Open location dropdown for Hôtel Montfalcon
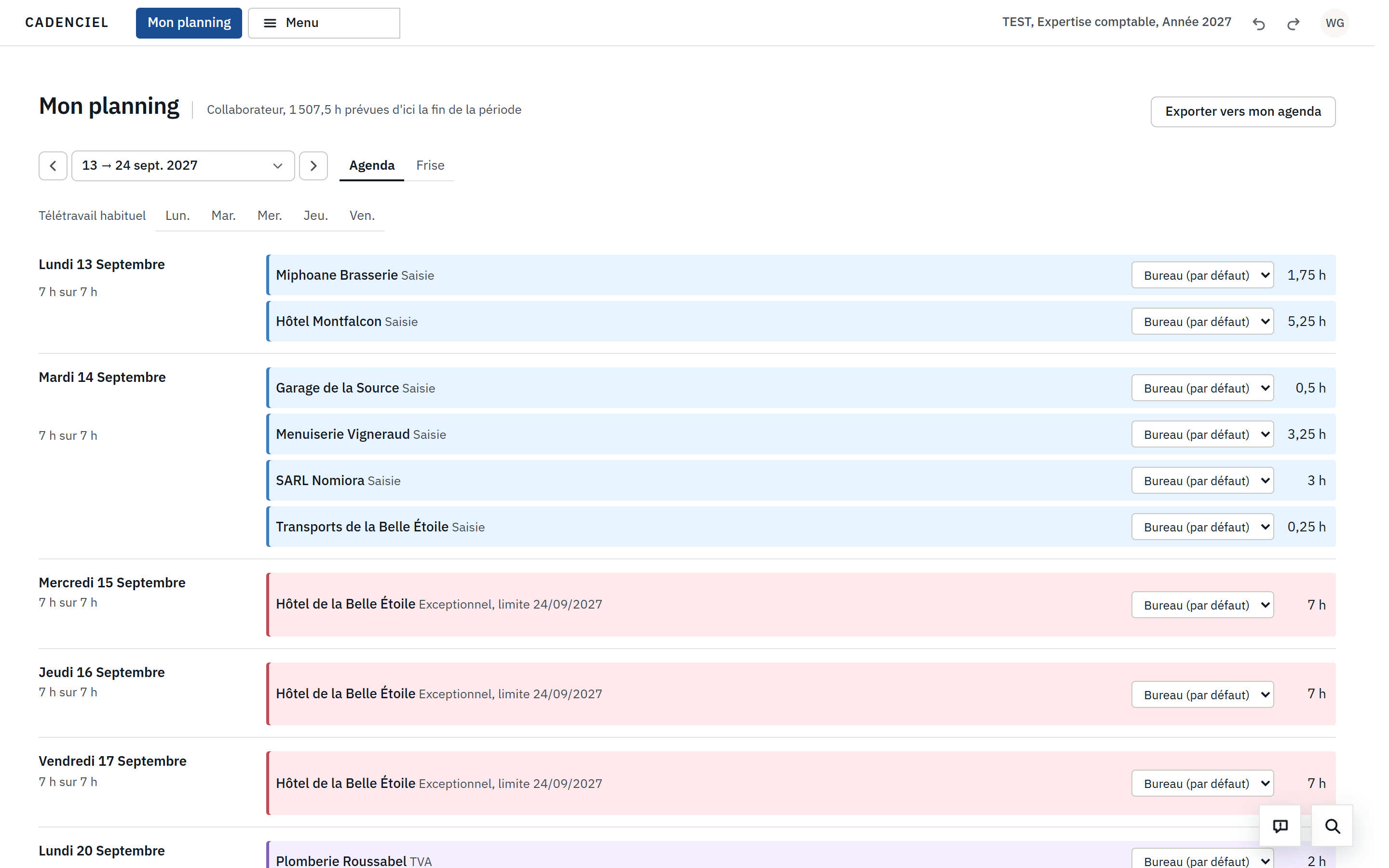The width and height of the screenshot is (1389, 868). coord(1202,322)
